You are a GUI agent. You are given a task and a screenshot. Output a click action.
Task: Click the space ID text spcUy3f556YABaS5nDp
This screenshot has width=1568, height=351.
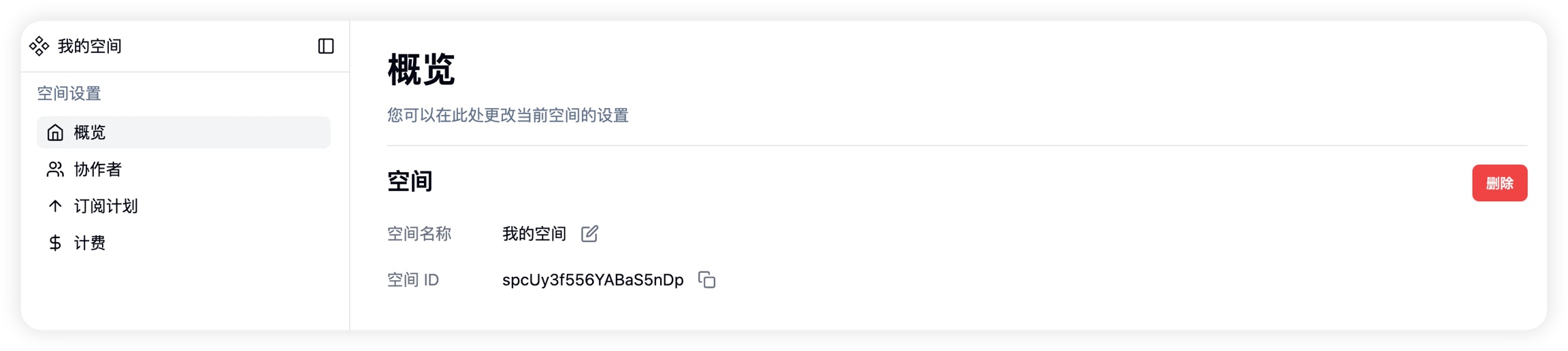(x=593, y=280)
